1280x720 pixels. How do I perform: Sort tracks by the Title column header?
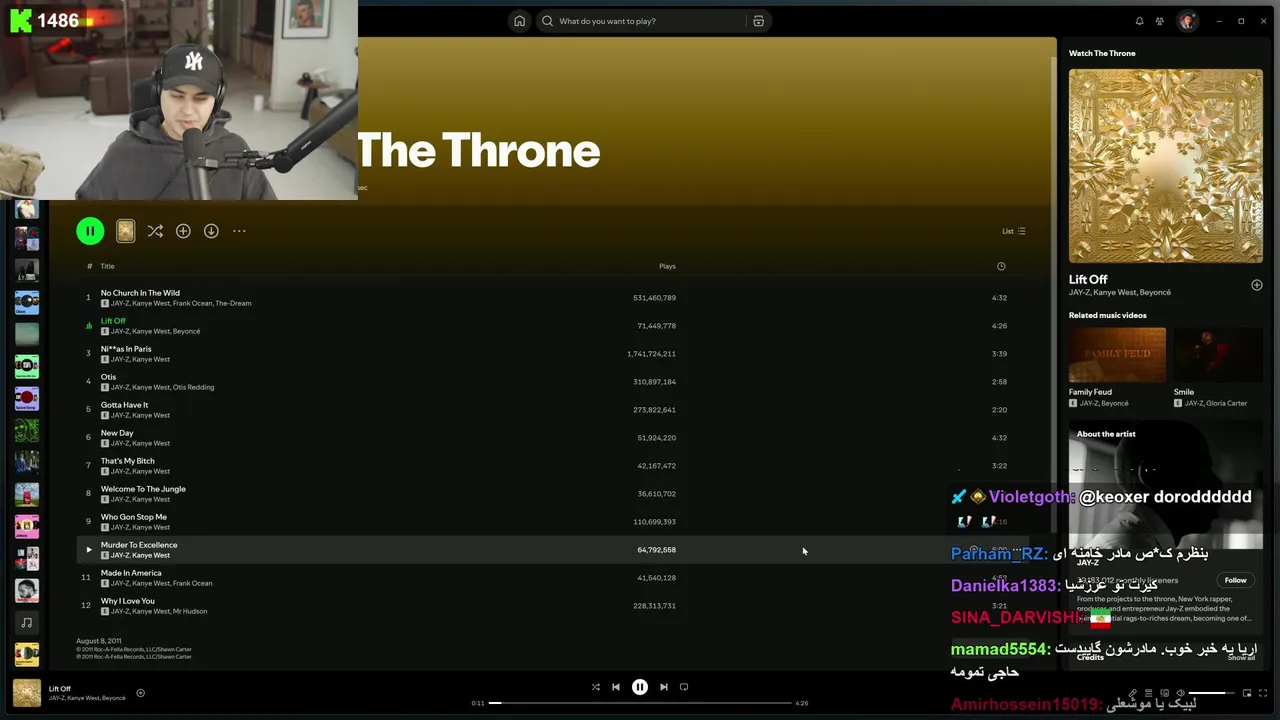point(107,266)
